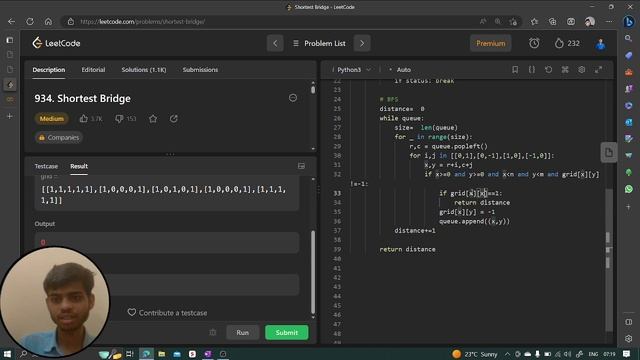Click 'return distance' on line 39
The image size is (640, 360).
tap(407, 249)
